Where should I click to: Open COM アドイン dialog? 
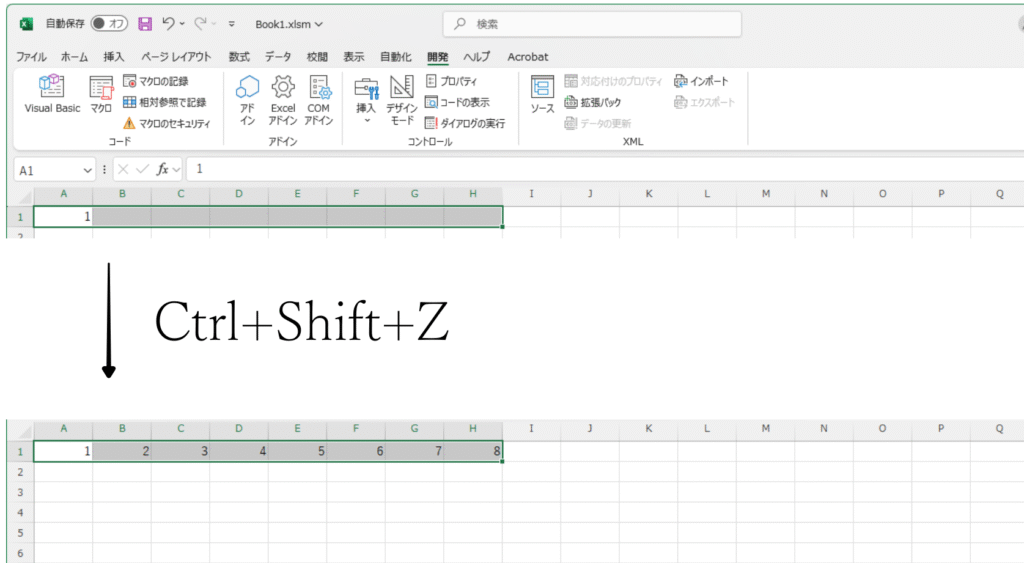coord(319,100)
